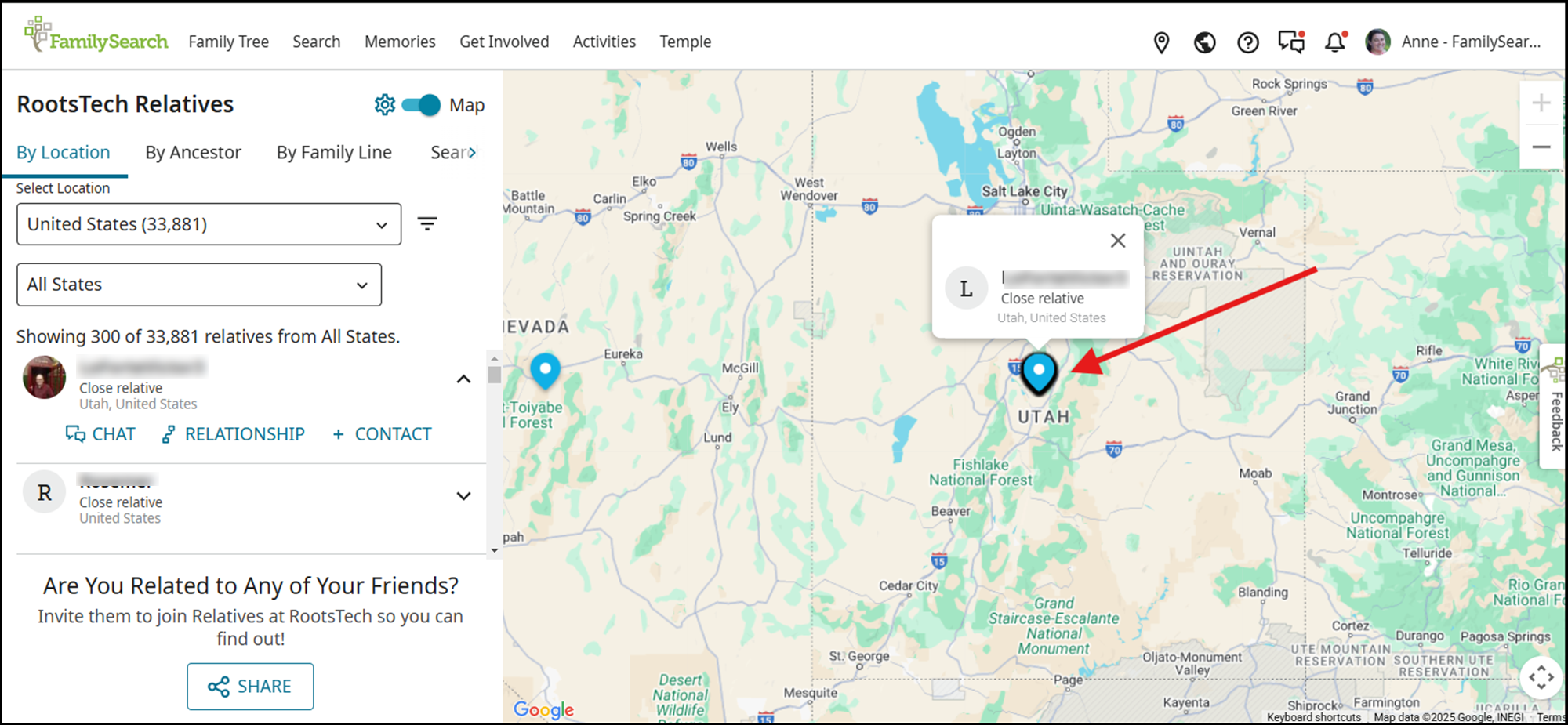Share Relatives at RootsTech invite
Viewport: 1568px width, 725px height.
(x=250, y=687)
